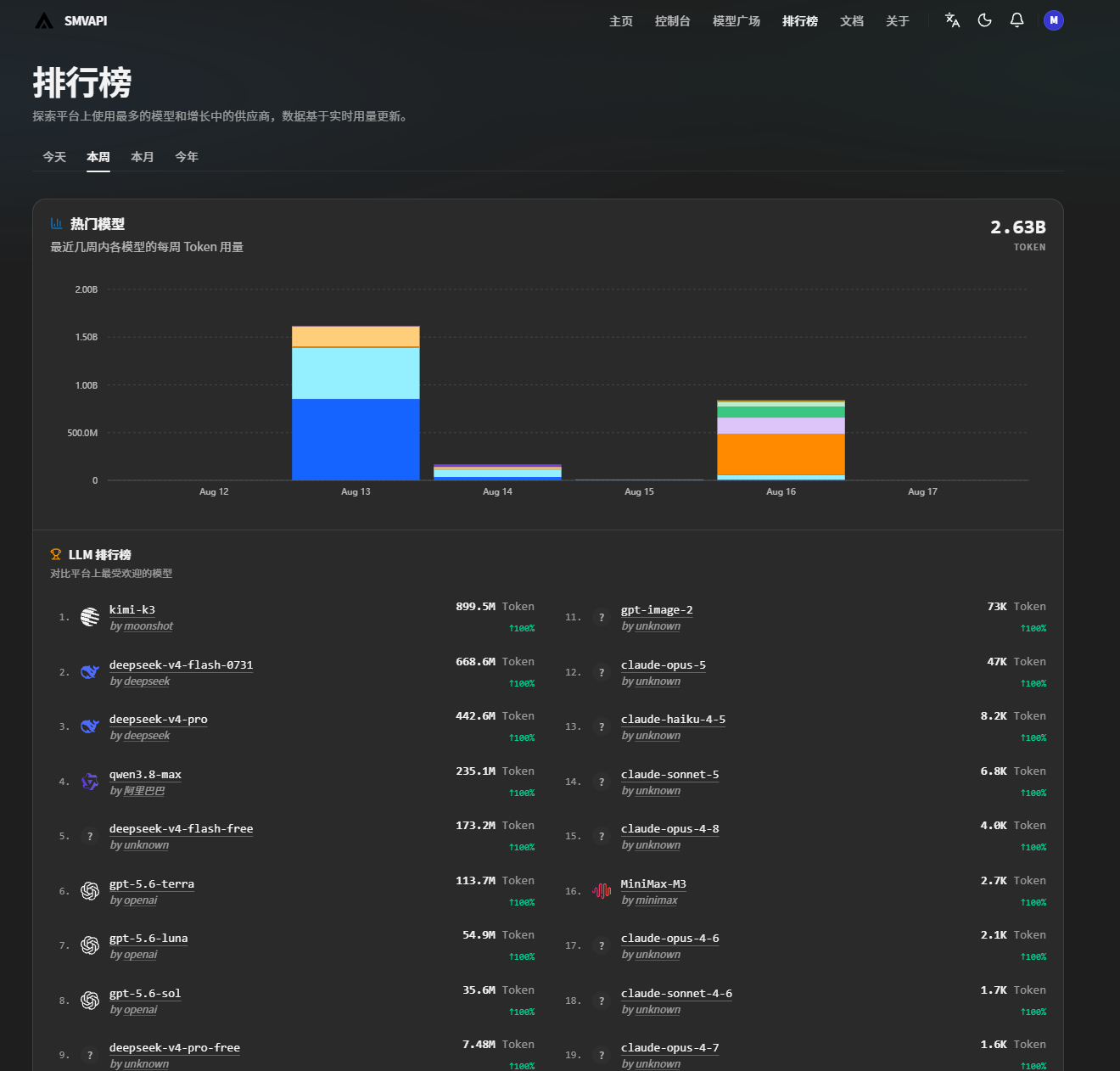Click the question-mark icon for claude-sonnet-5
This screenshot has width=1120, height=1071.
pos(602,782)
